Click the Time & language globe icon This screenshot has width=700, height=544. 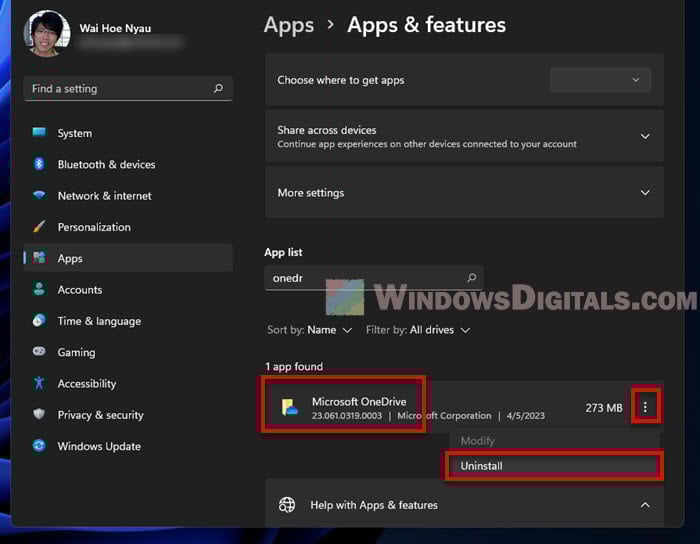pyautogui.click(x=39, y=320)
